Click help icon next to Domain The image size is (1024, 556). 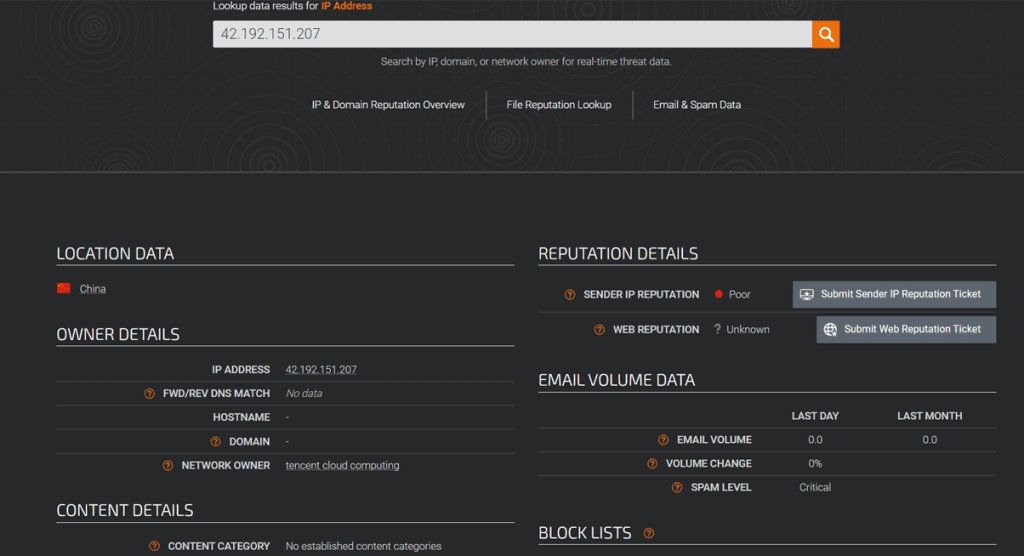[x=215, y=442]
